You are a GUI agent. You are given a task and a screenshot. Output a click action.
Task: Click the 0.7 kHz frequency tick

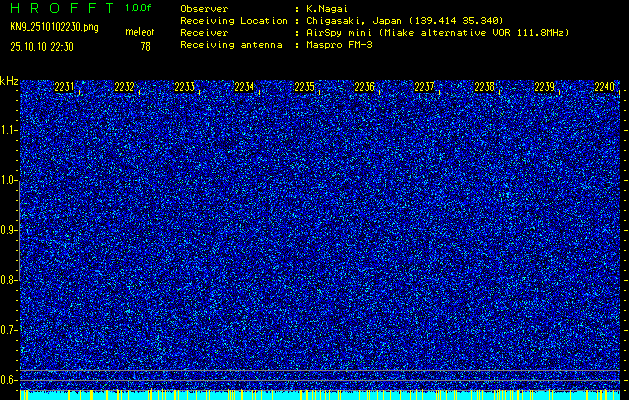click(9, 330)
